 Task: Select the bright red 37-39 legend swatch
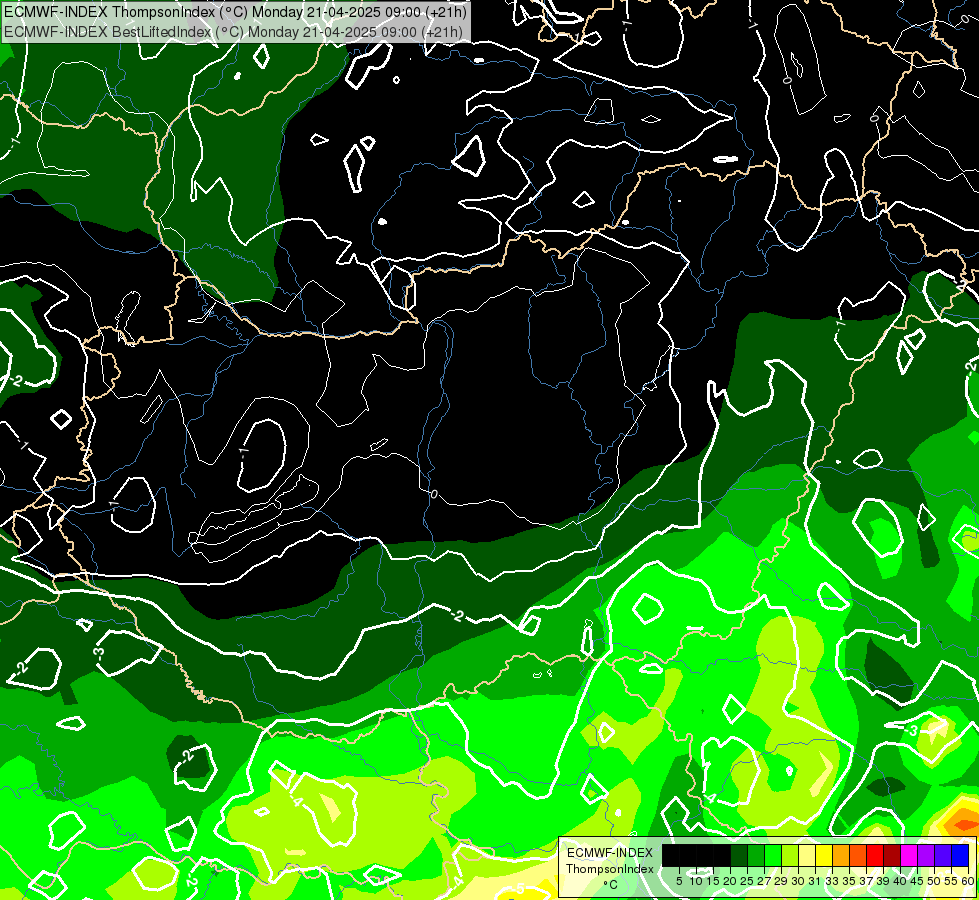pos(875,856)
